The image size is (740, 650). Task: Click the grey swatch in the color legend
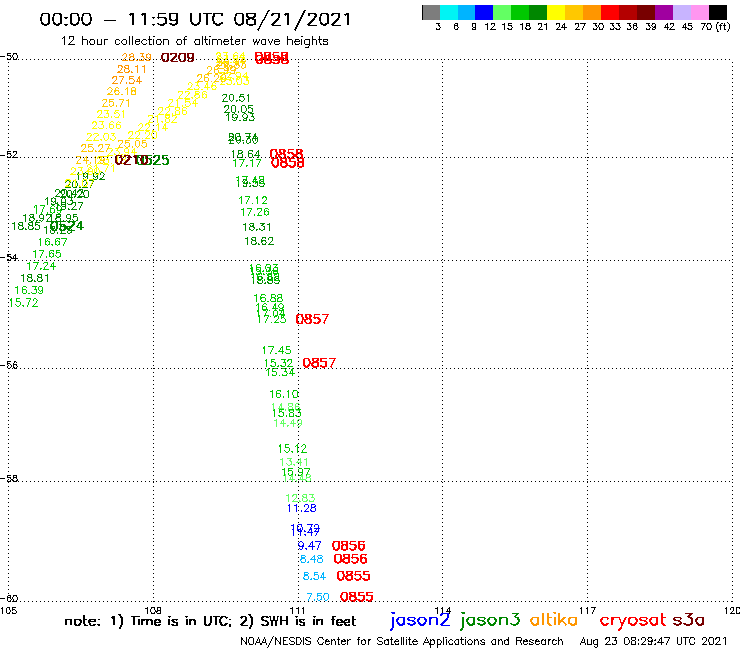(431, 12)
